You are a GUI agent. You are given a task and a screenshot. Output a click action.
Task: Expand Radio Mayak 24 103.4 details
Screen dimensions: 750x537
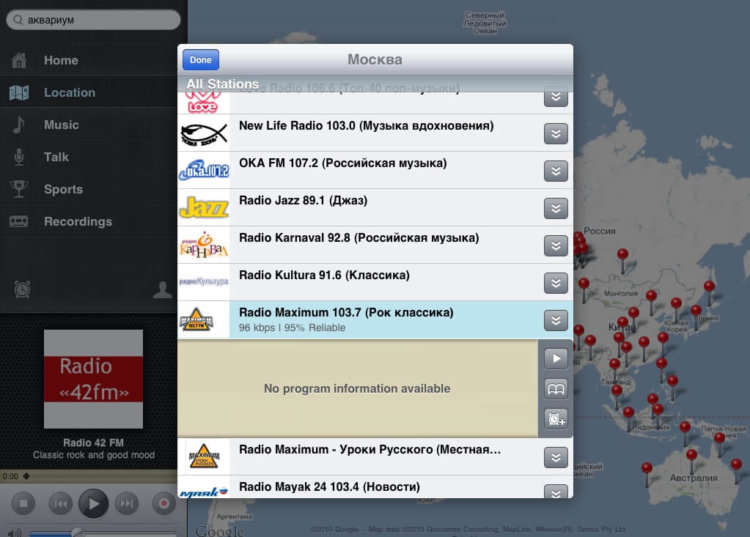(555, 492)
